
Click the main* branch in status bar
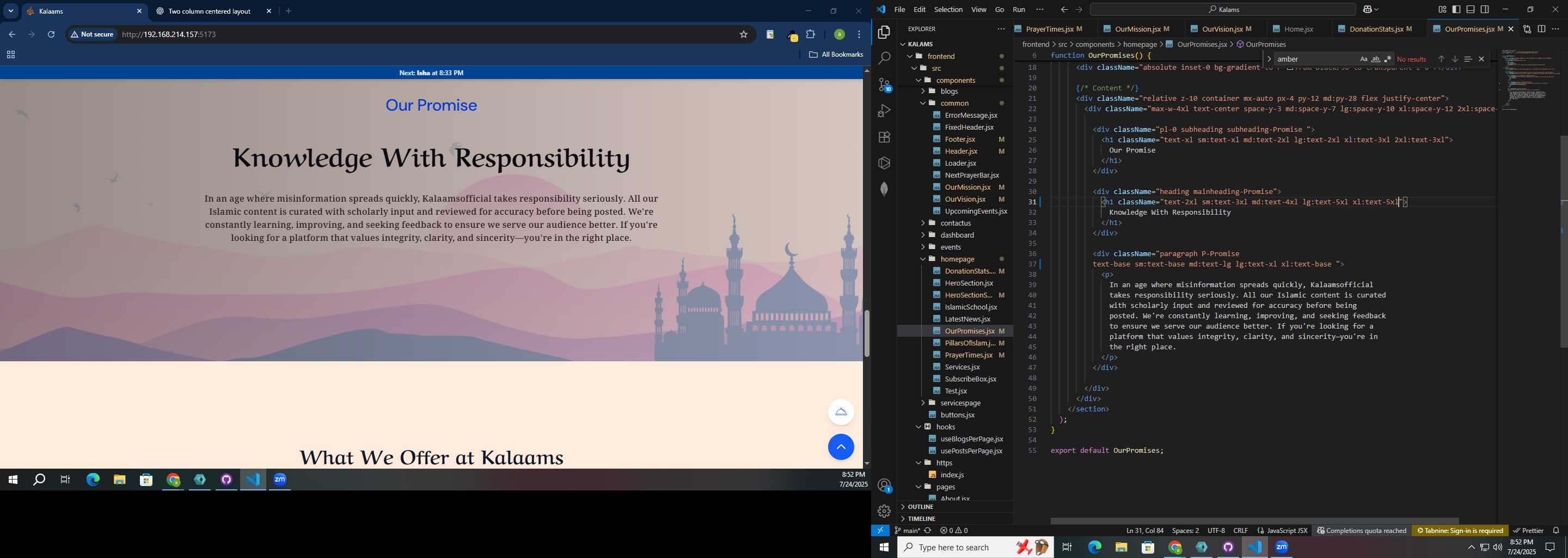tap(908, 531)
